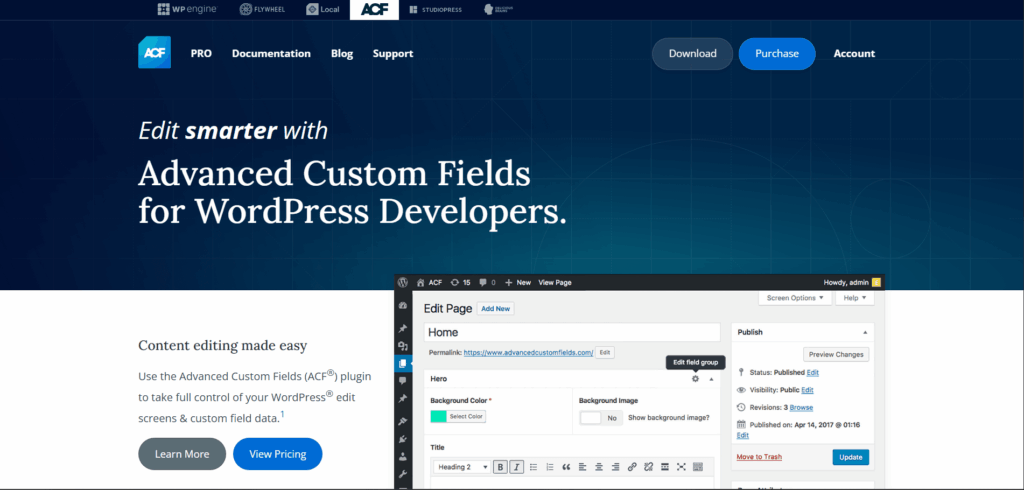Open the + New menu in admin bar
The width and height of the screenshot is (1024, 490).
[519, 282]
